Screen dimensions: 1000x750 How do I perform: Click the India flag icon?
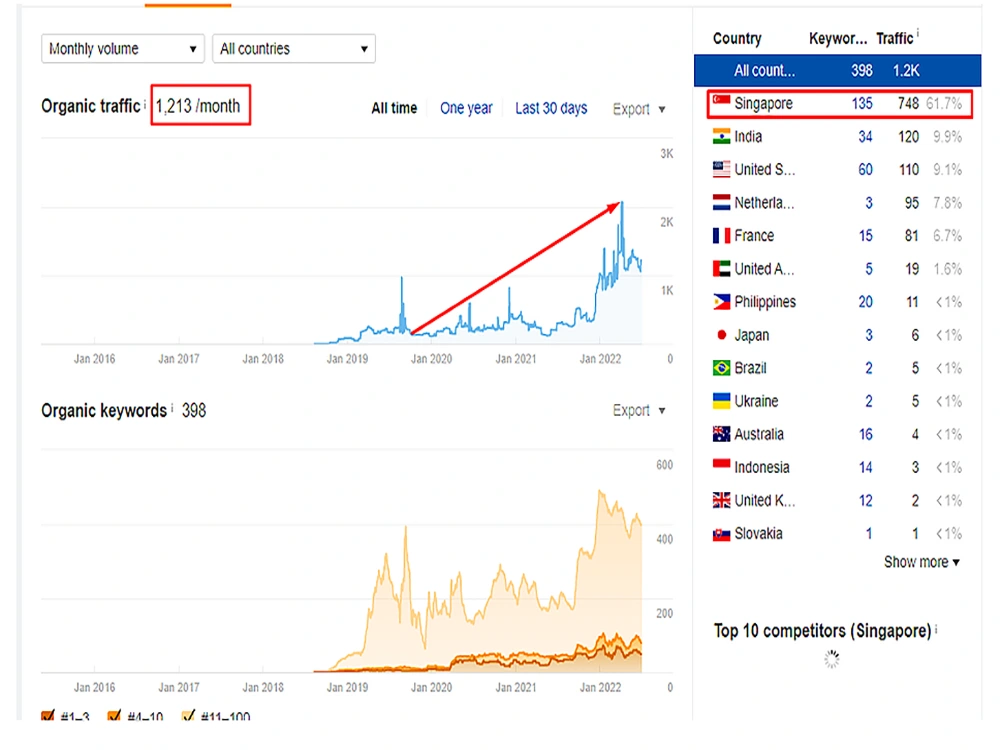tap(721, 136)
